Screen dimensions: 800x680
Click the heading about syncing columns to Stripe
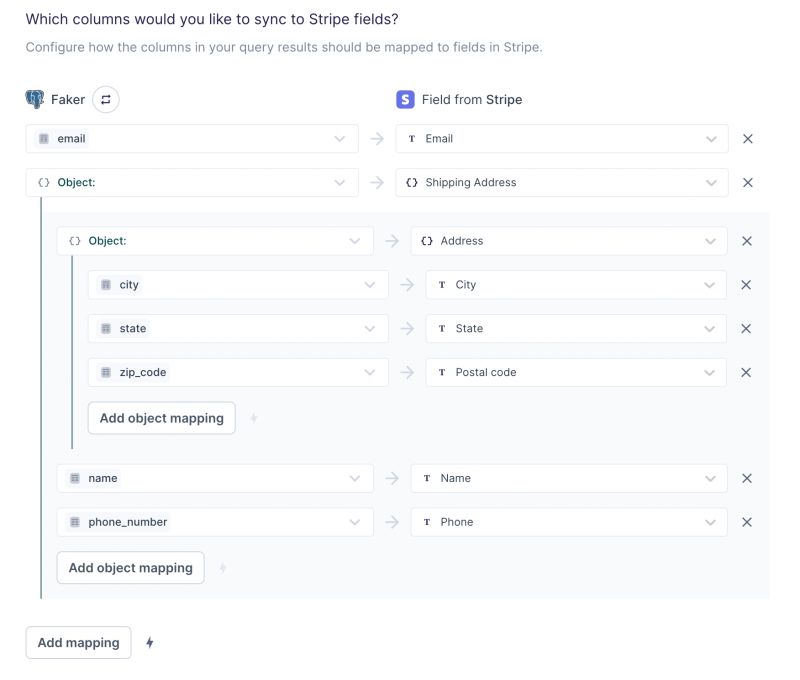[212, 19]
